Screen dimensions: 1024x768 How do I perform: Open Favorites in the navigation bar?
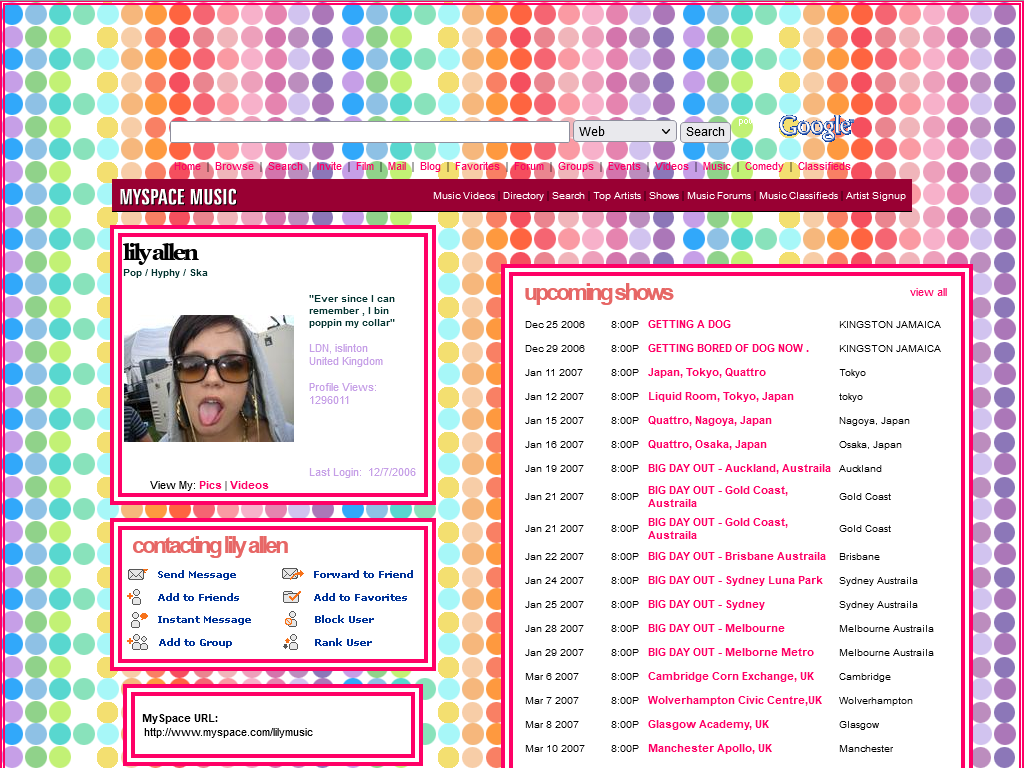[477, 166]
